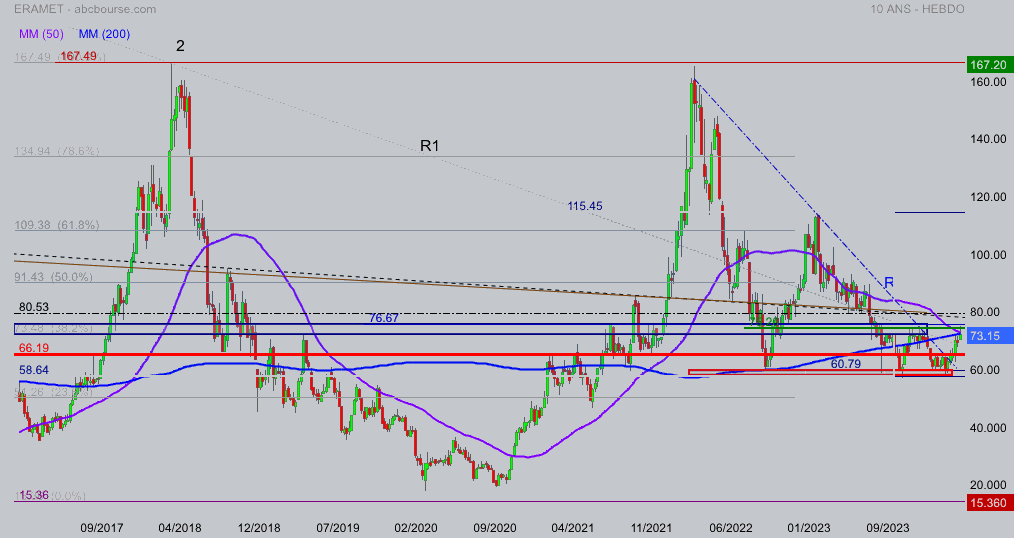Click the blue 58.64 label

pos(34,370)
